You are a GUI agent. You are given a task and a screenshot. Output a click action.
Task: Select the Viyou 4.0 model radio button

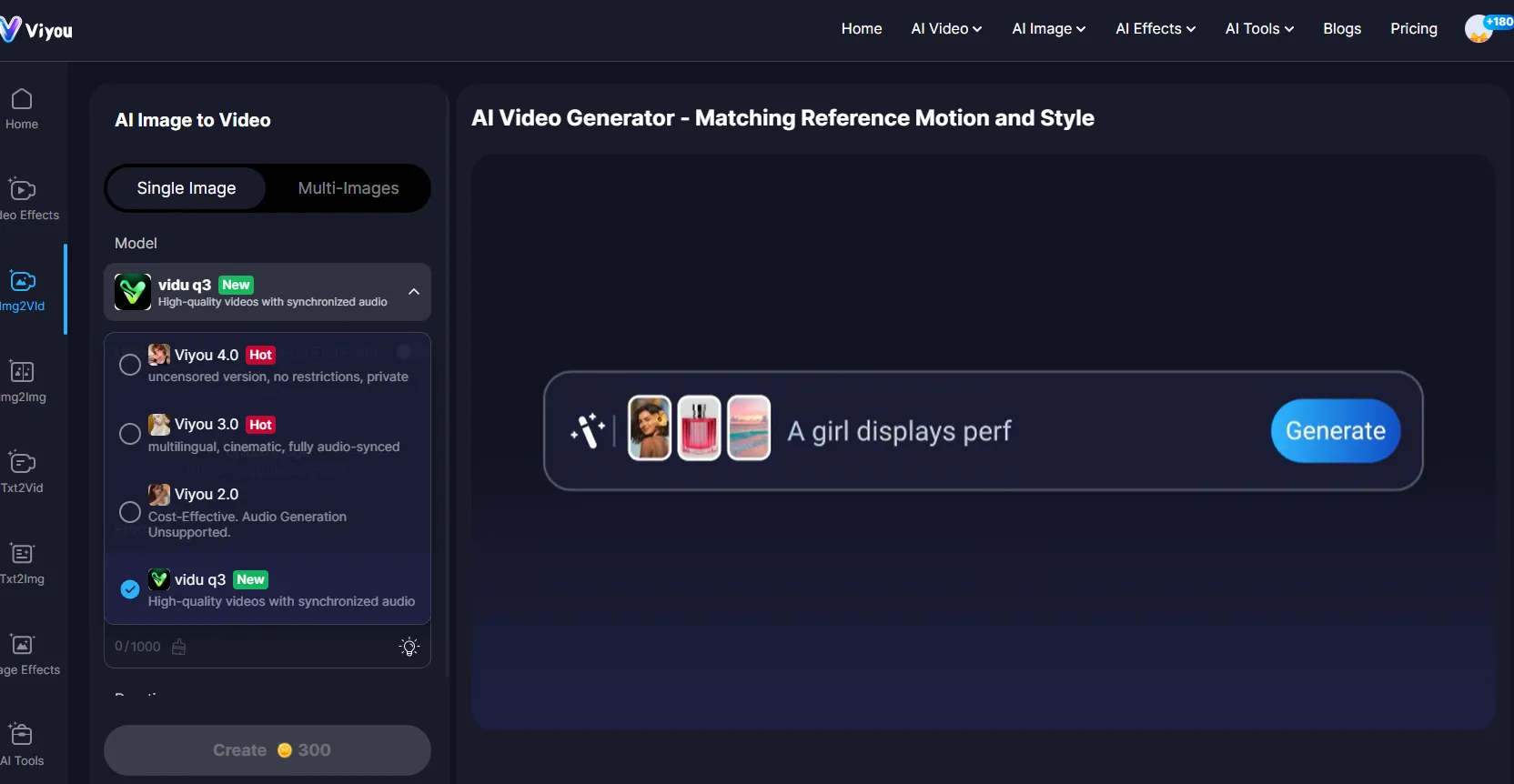tap(130, 365)
